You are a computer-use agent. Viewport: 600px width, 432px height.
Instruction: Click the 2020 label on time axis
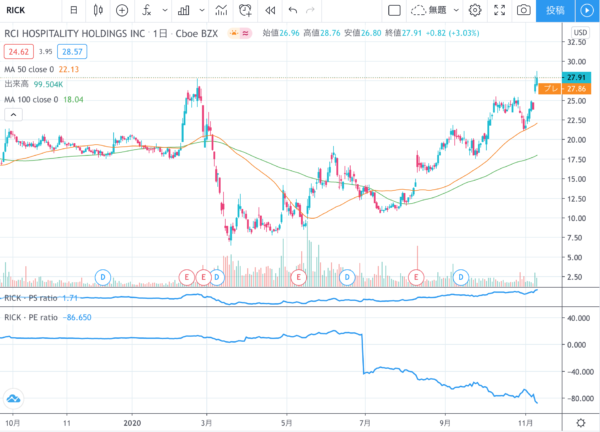point(132,423)
